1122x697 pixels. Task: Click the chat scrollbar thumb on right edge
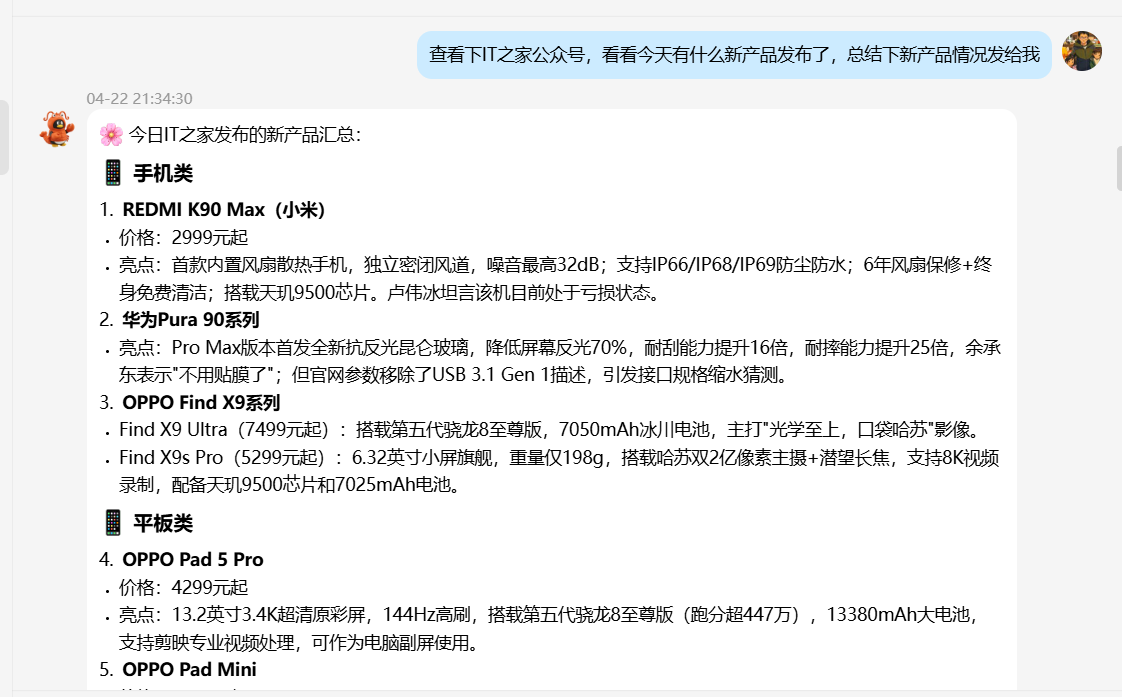tap(1118, 168)
